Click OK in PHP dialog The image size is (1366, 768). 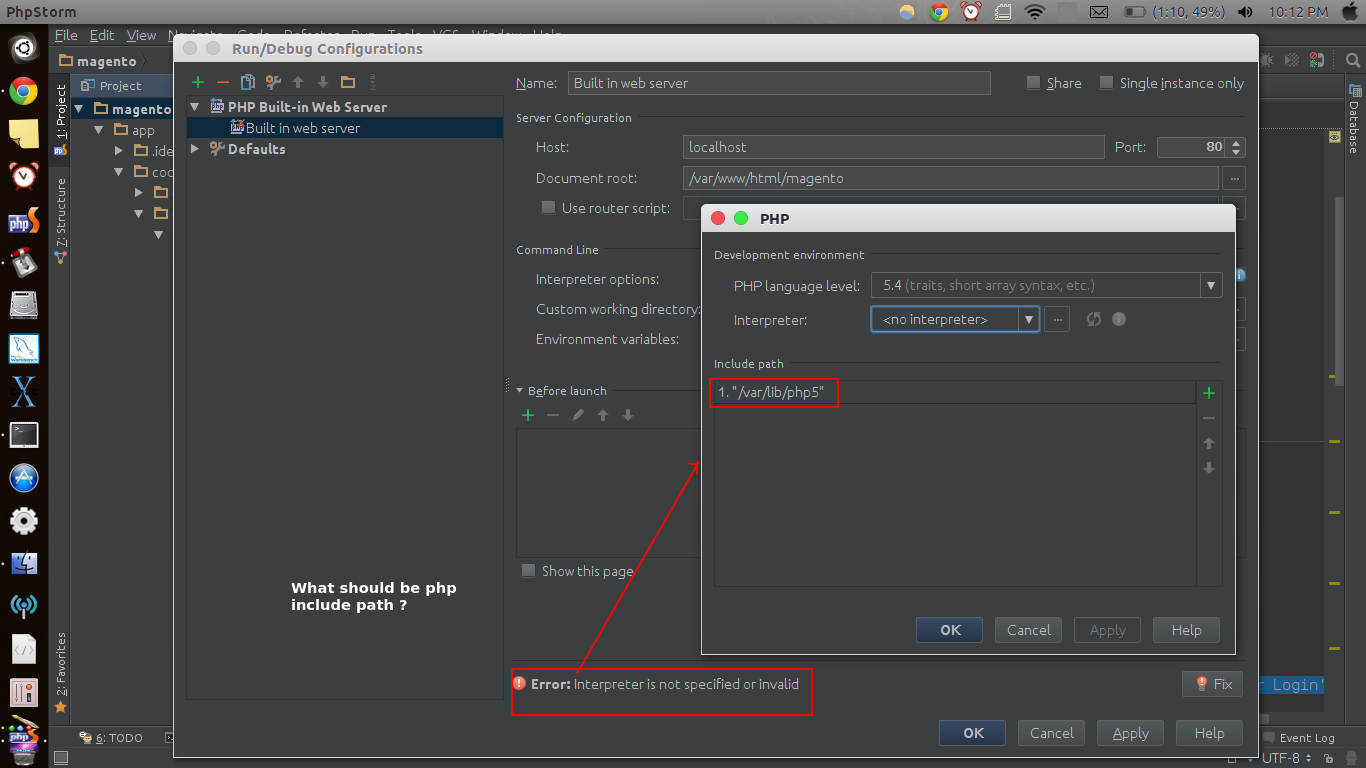point(950,630)
